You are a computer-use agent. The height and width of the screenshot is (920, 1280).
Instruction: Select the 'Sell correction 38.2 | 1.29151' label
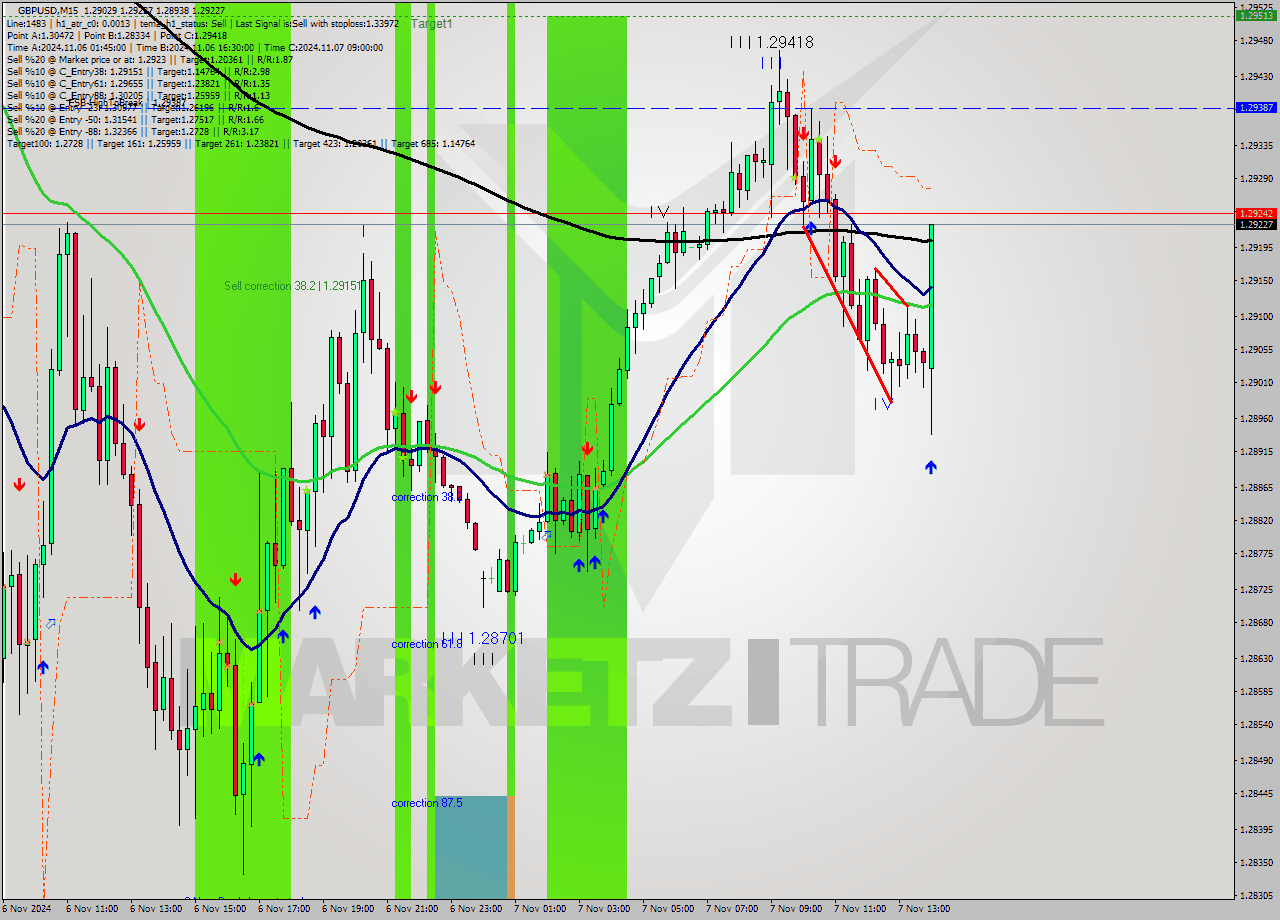(x=292, y=286)
